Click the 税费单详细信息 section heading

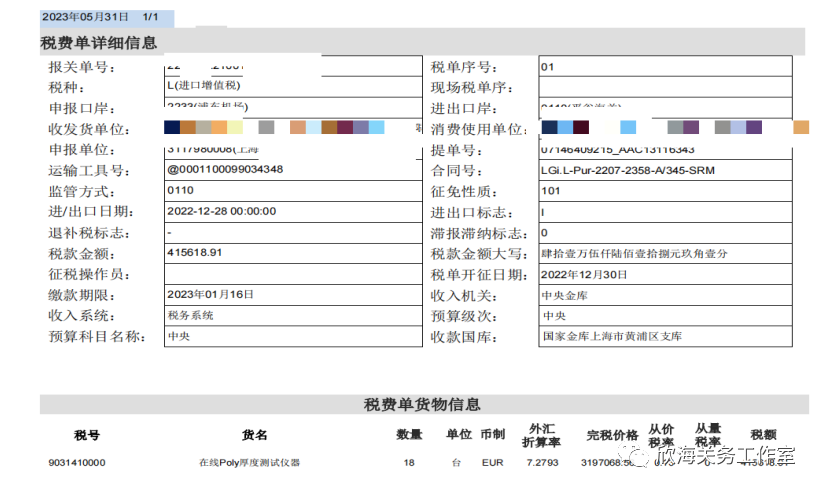pos(99,42)
